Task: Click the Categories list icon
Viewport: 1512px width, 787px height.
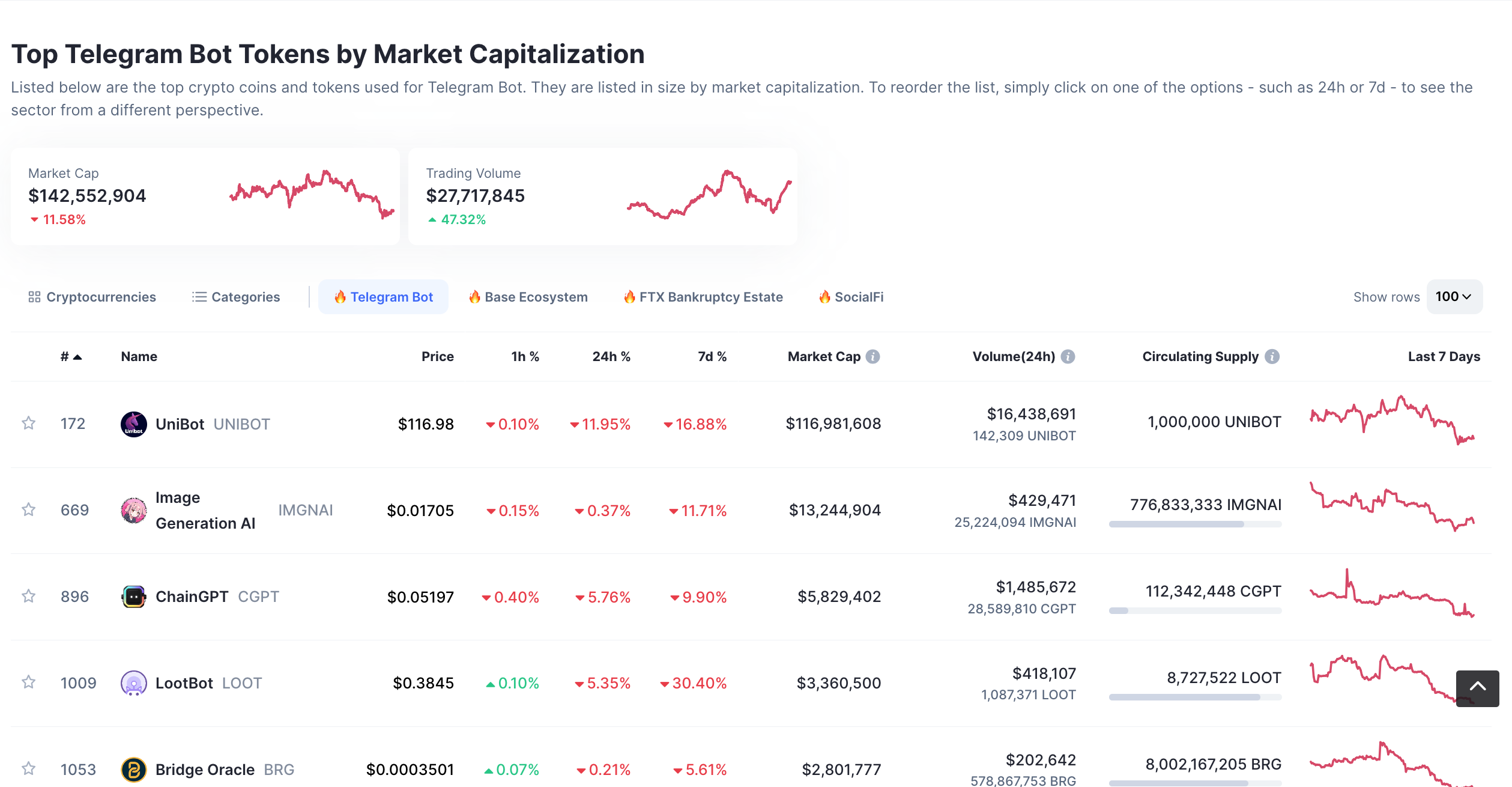Action: pyautogui.click(x=199, y=297)
